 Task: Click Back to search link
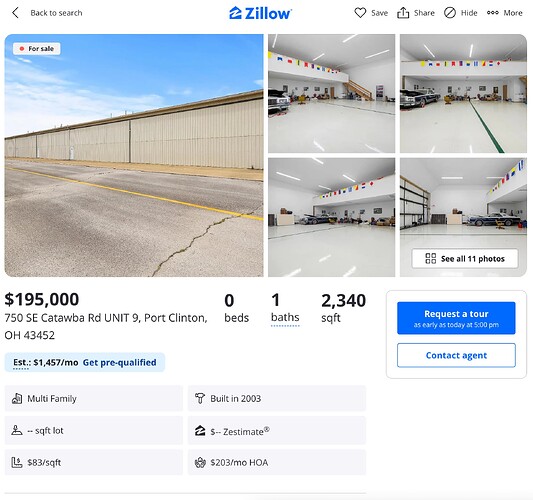56,13
